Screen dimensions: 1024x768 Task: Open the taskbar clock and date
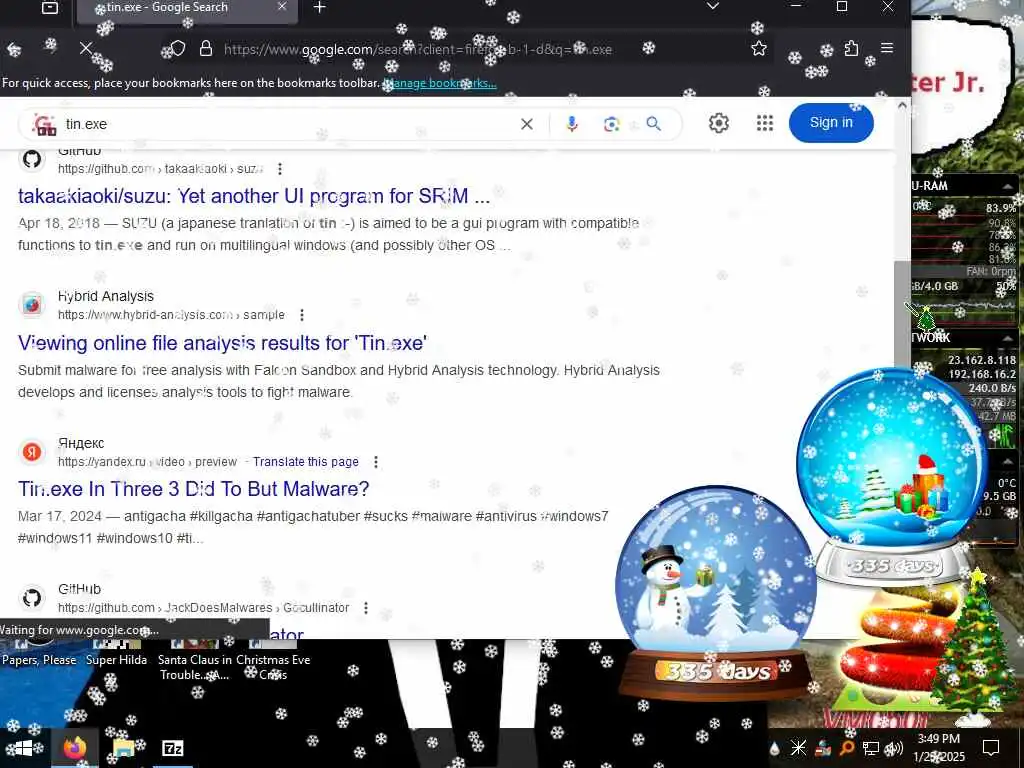click(x=939, y=748)
